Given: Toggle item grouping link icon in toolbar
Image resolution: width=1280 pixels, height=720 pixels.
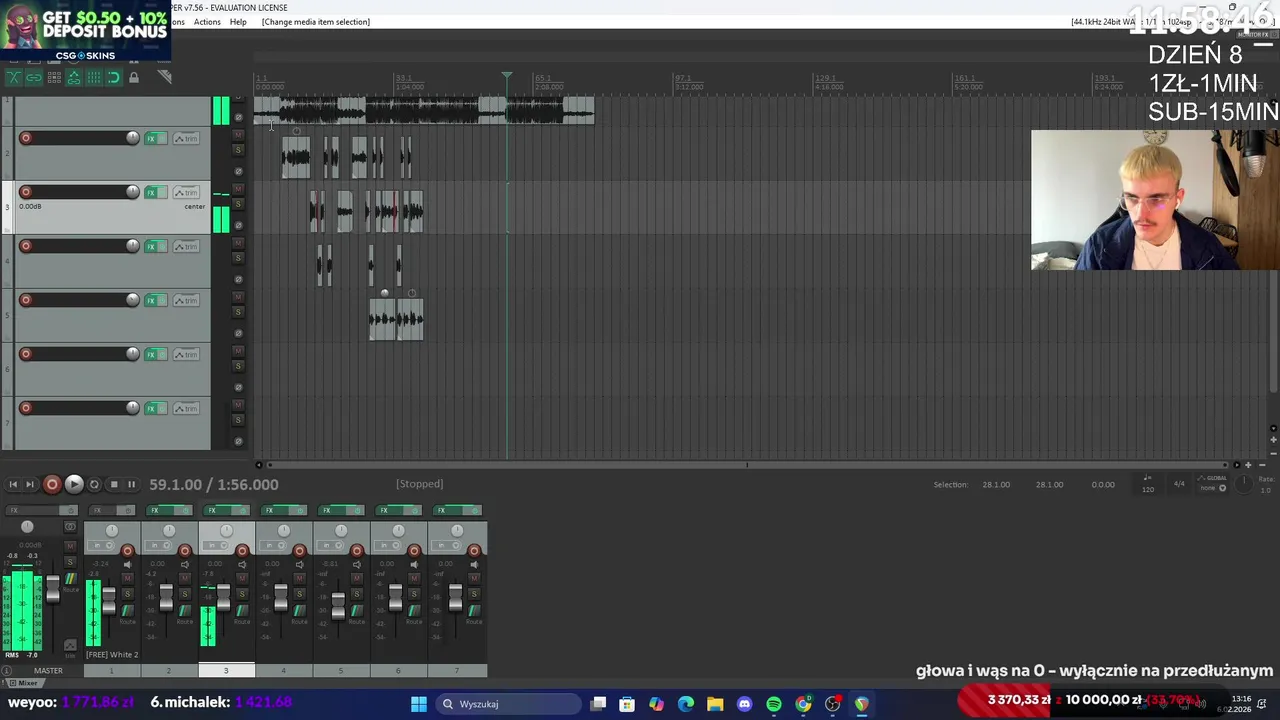Looking at the screenshot, I should [x=33, y=77].
